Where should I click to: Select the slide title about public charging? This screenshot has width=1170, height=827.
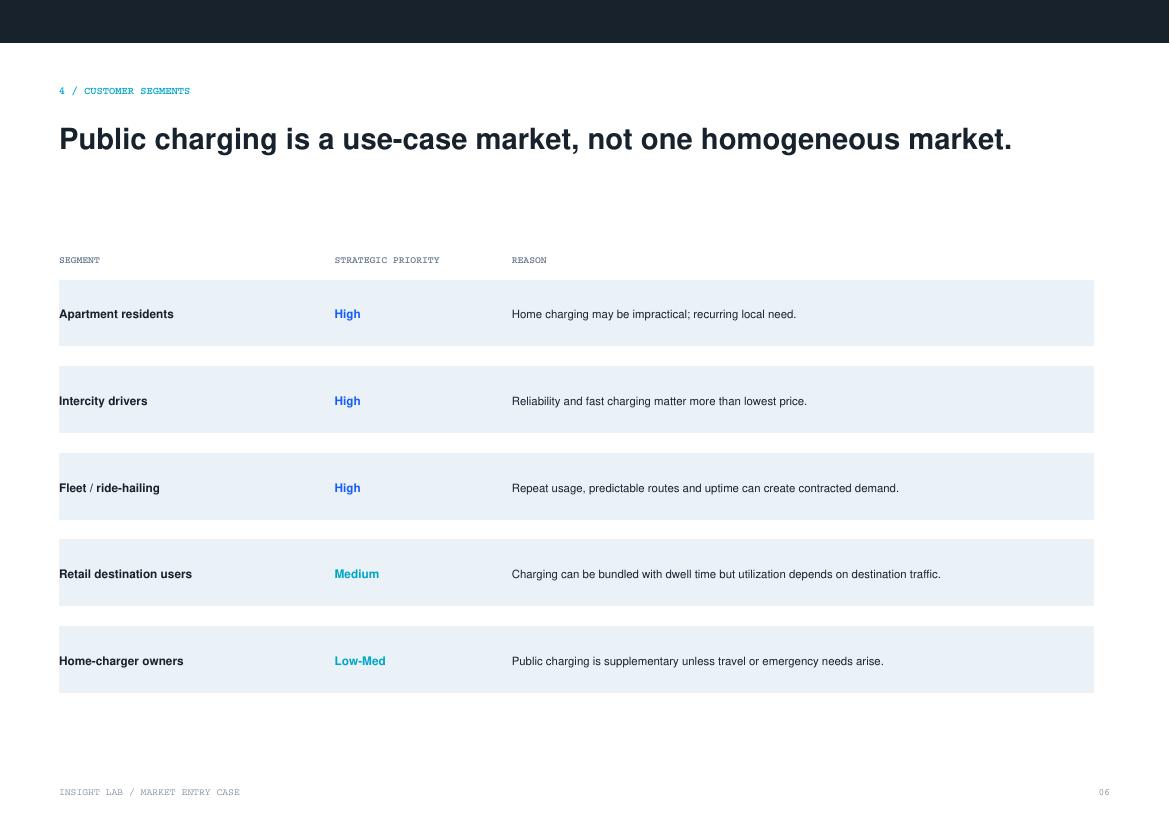point(535,140)
